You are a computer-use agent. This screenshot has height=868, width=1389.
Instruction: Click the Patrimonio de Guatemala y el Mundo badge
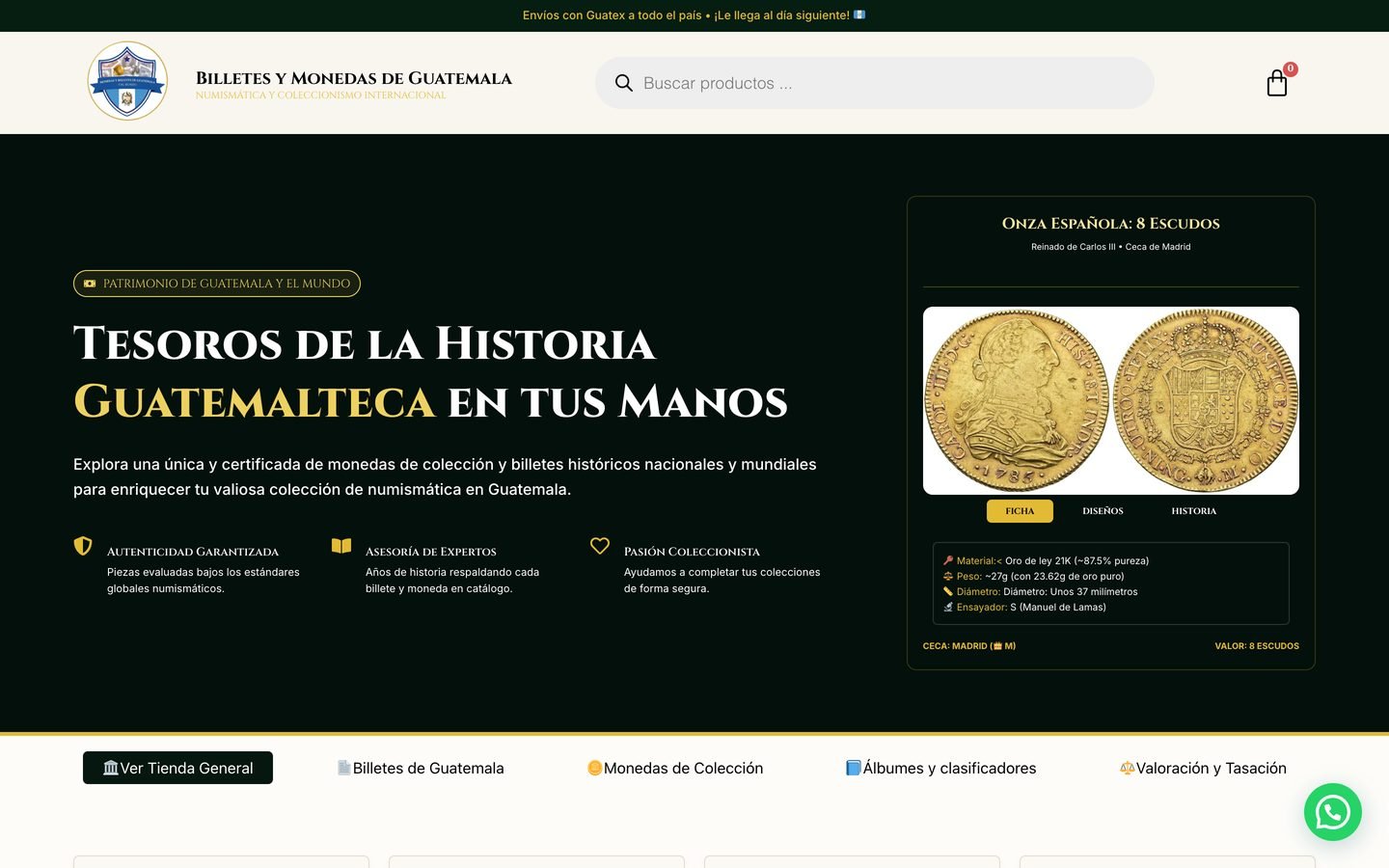coord(217,284)
